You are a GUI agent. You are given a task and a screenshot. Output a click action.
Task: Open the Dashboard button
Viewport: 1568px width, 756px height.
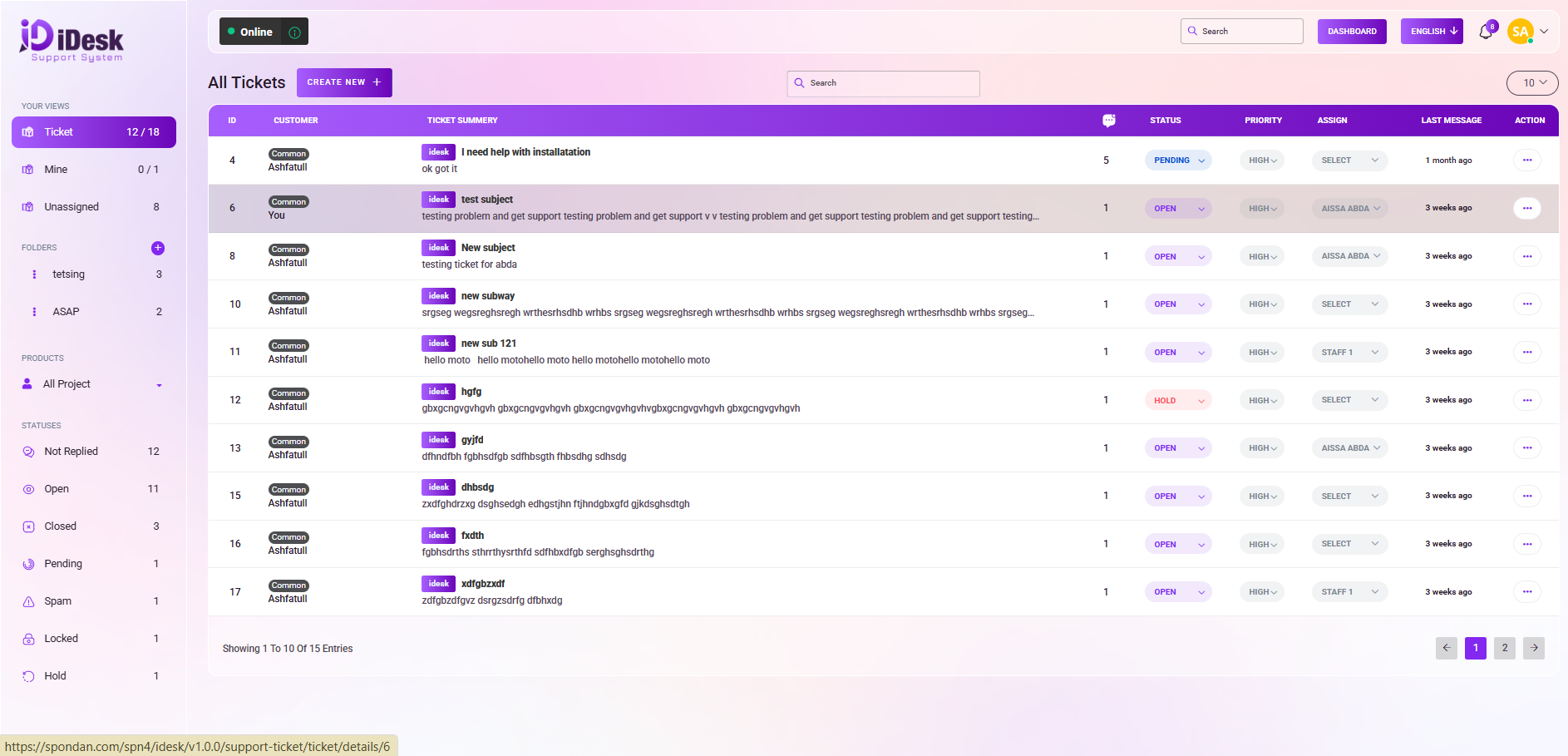pyautogui.click(x=1351, y=32)
